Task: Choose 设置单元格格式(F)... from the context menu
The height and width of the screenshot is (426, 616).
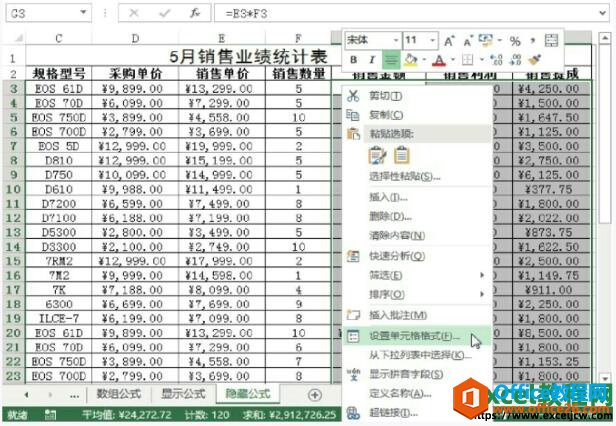Action: 417,336
